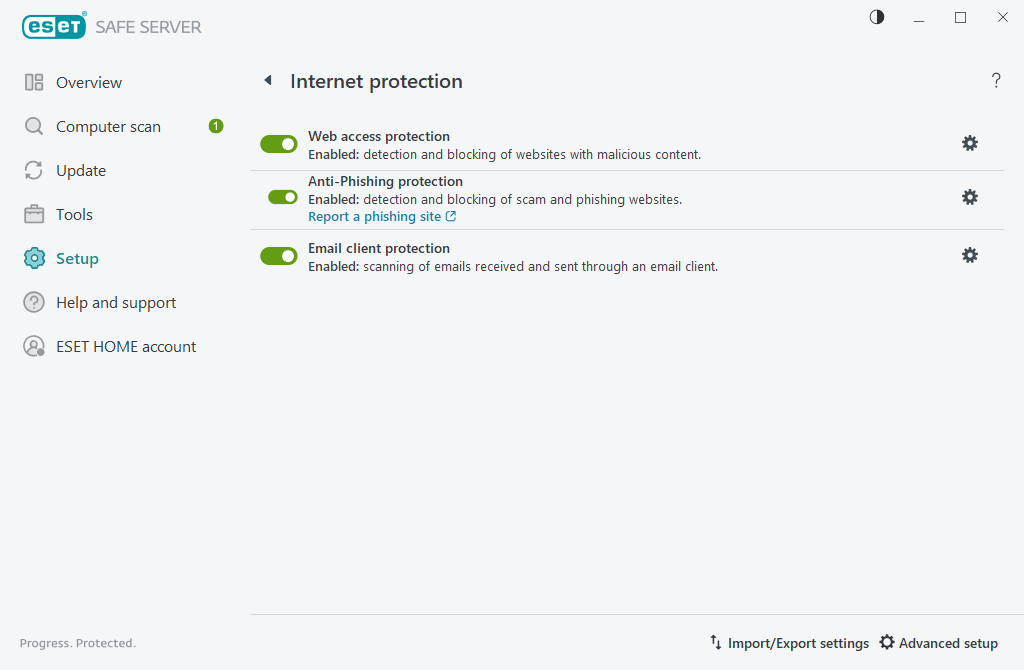Open Anti-Phishing protection settings gear
This screenshot has width=1024, height=670.
[x=970, y=197]
